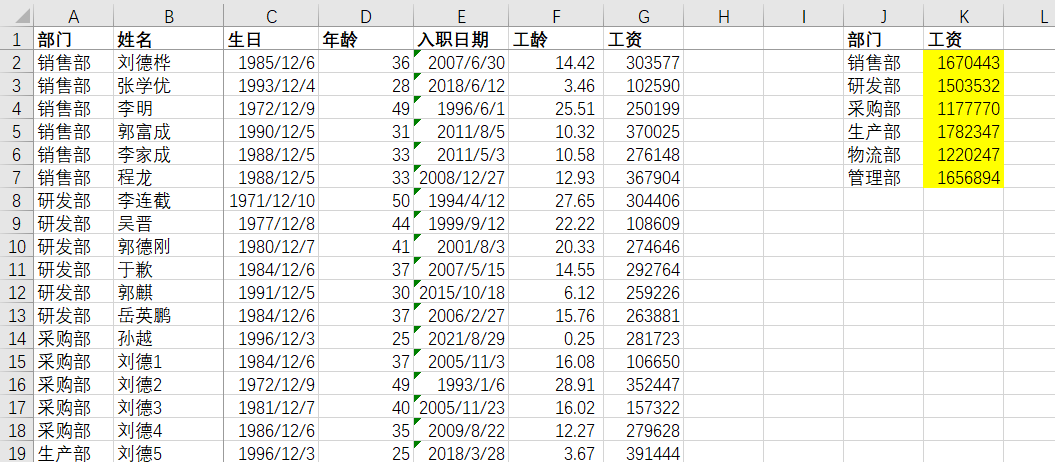This screenshot has height=462, width=1055.
Task: Click hire date cell 2007/6/30
Action: tap(462, 63)
